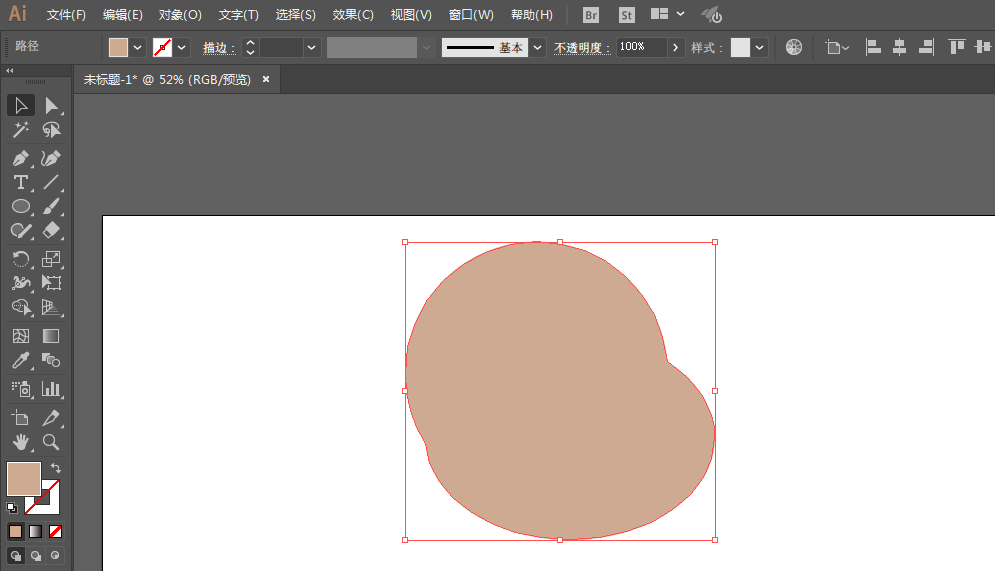
Task: Choose the Ellipse shape tool
Action: coord(20,206)
